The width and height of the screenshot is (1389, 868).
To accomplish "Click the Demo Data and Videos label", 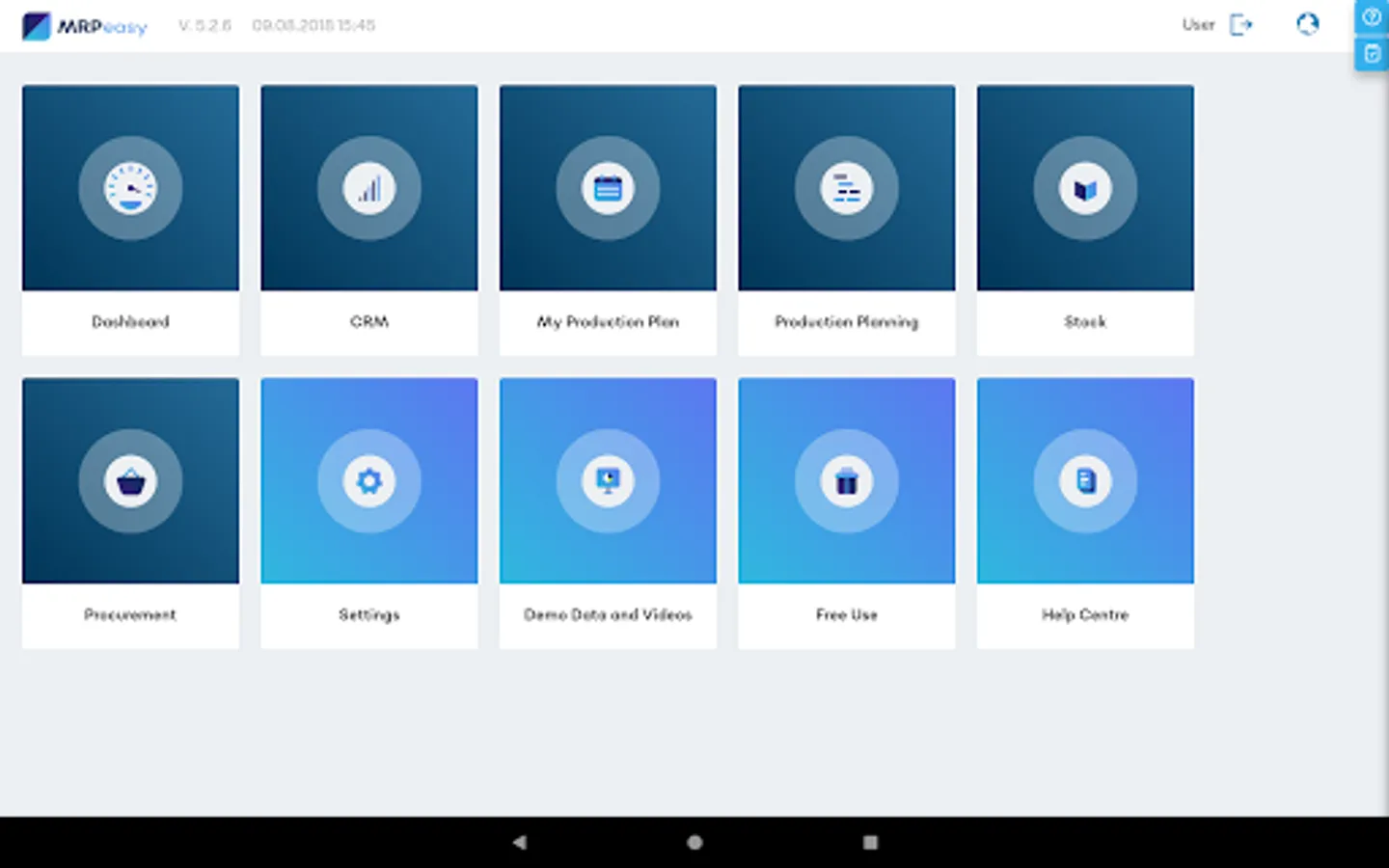I will point(608,614).
